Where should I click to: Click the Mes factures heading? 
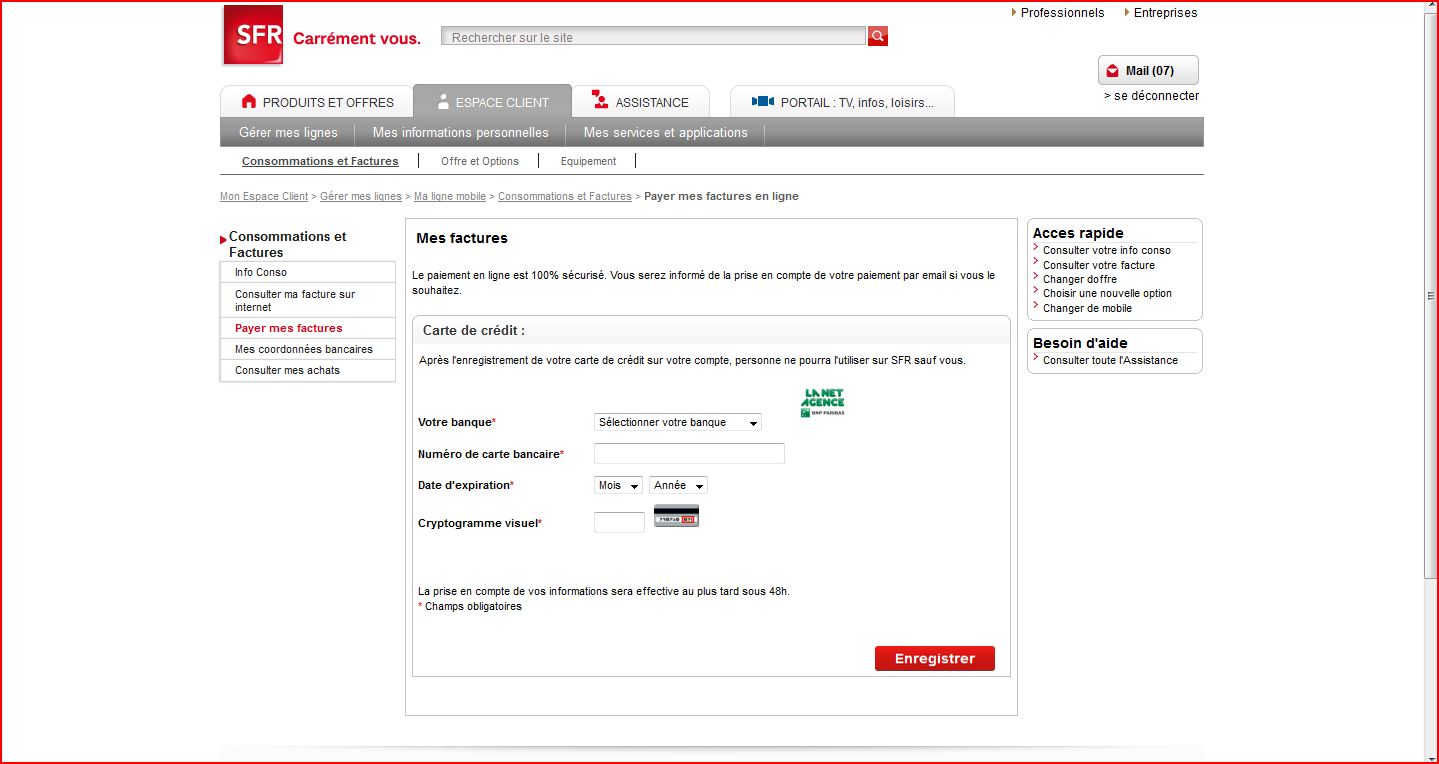coord(462,238)
